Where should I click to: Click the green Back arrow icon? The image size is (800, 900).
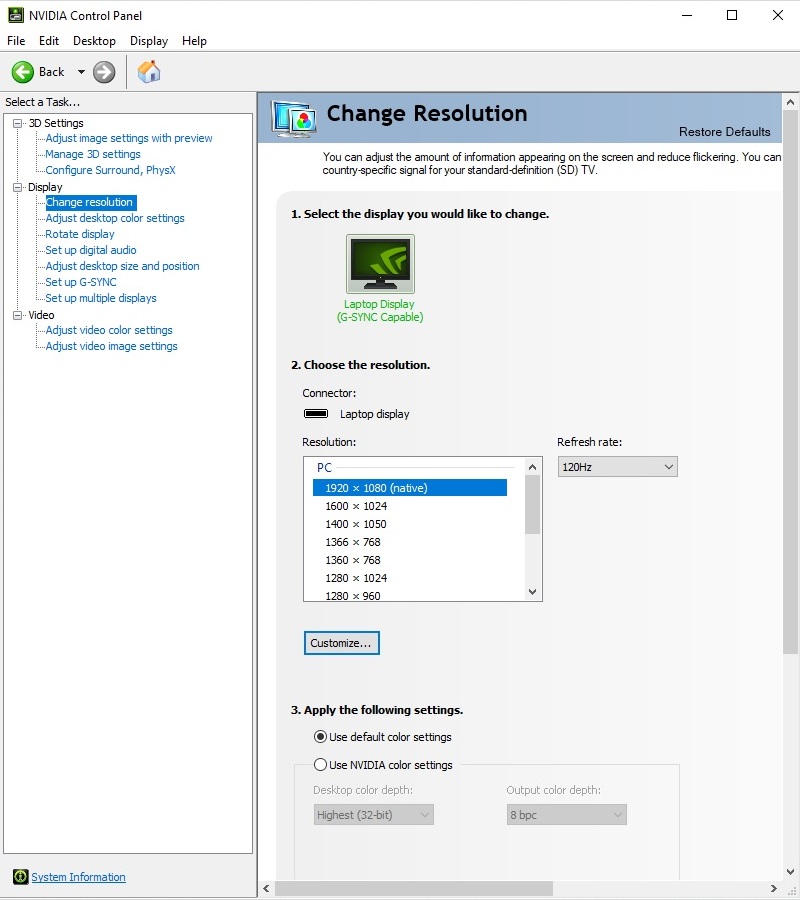pyautogui.click(x=23, y=72)
